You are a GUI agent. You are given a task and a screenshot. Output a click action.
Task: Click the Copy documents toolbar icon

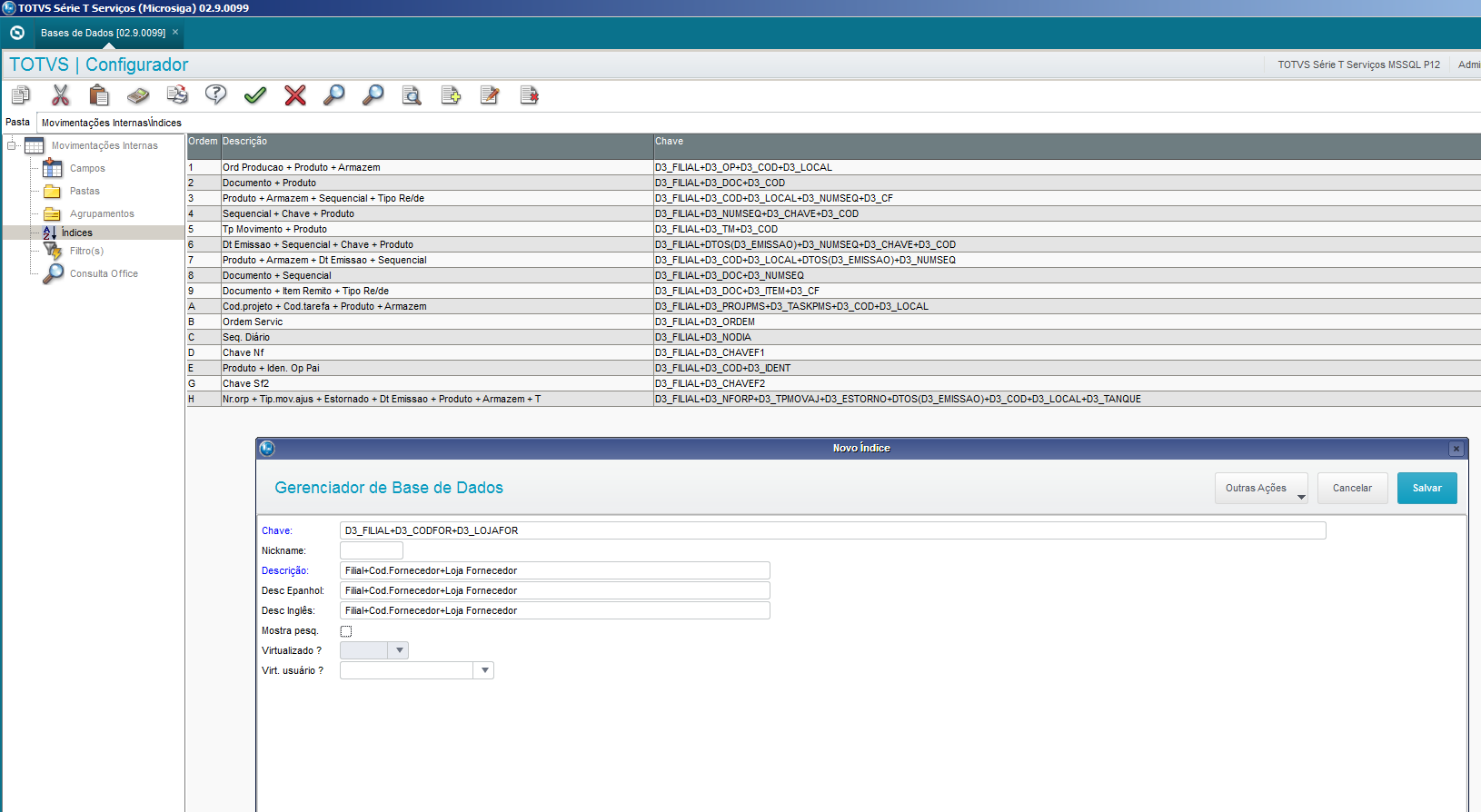click(21, 95)
